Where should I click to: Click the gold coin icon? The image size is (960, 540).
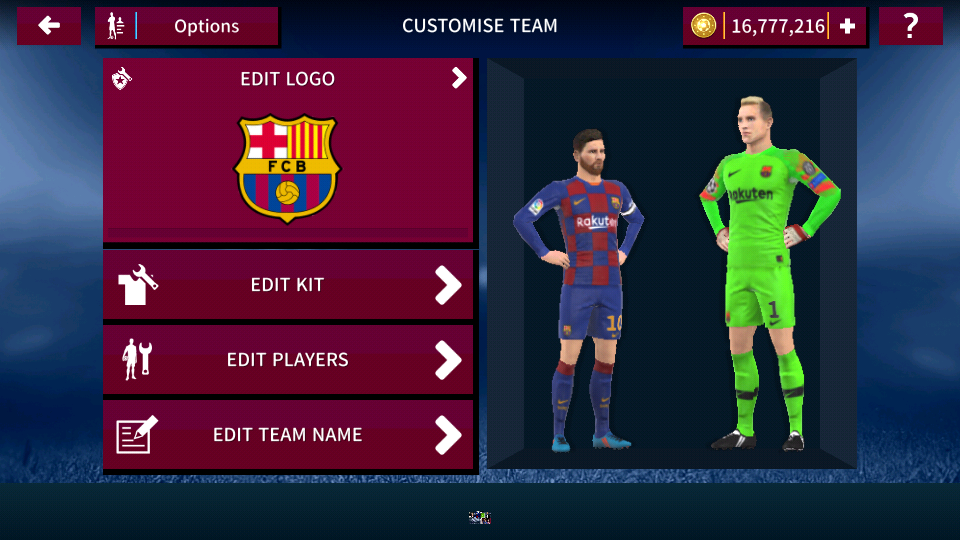coord(703,26)
